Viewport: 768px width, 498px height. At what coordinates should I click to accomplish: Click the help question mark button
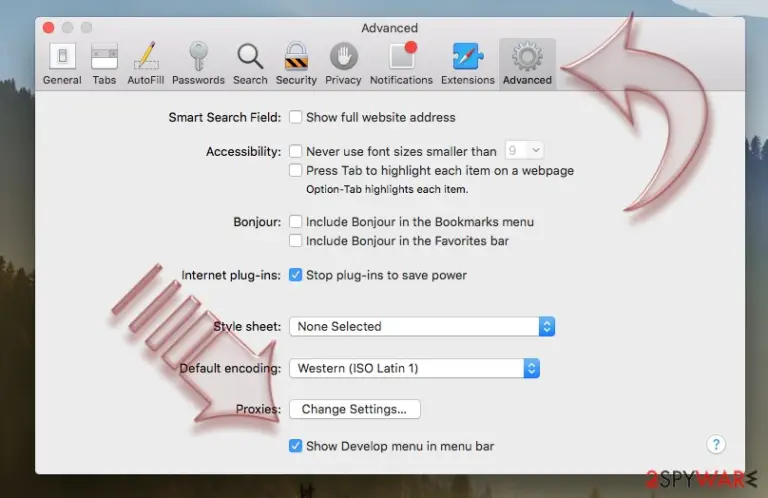point(716,444)
